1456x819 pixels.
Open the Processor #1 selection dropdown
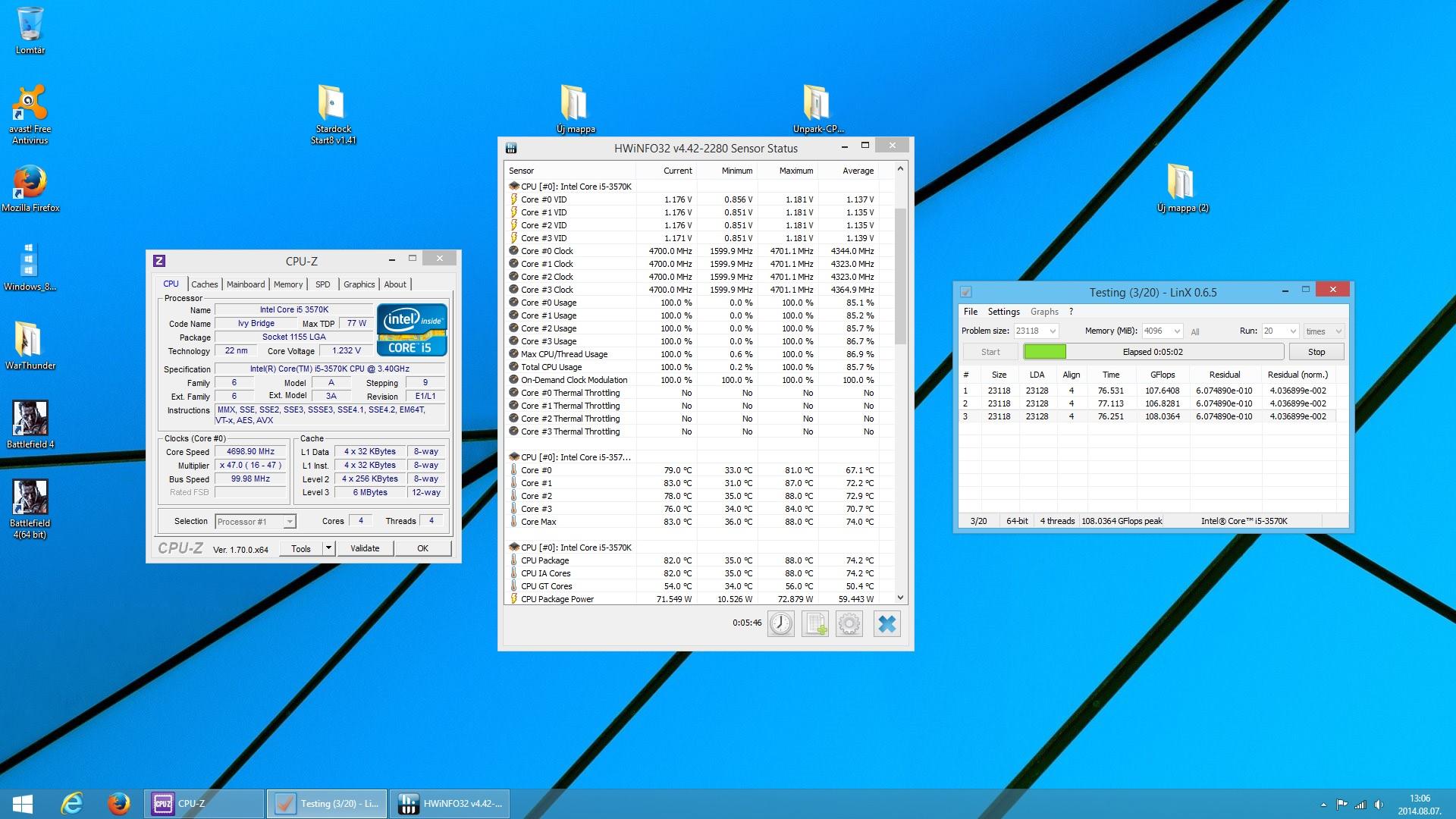tap(289, 522)
